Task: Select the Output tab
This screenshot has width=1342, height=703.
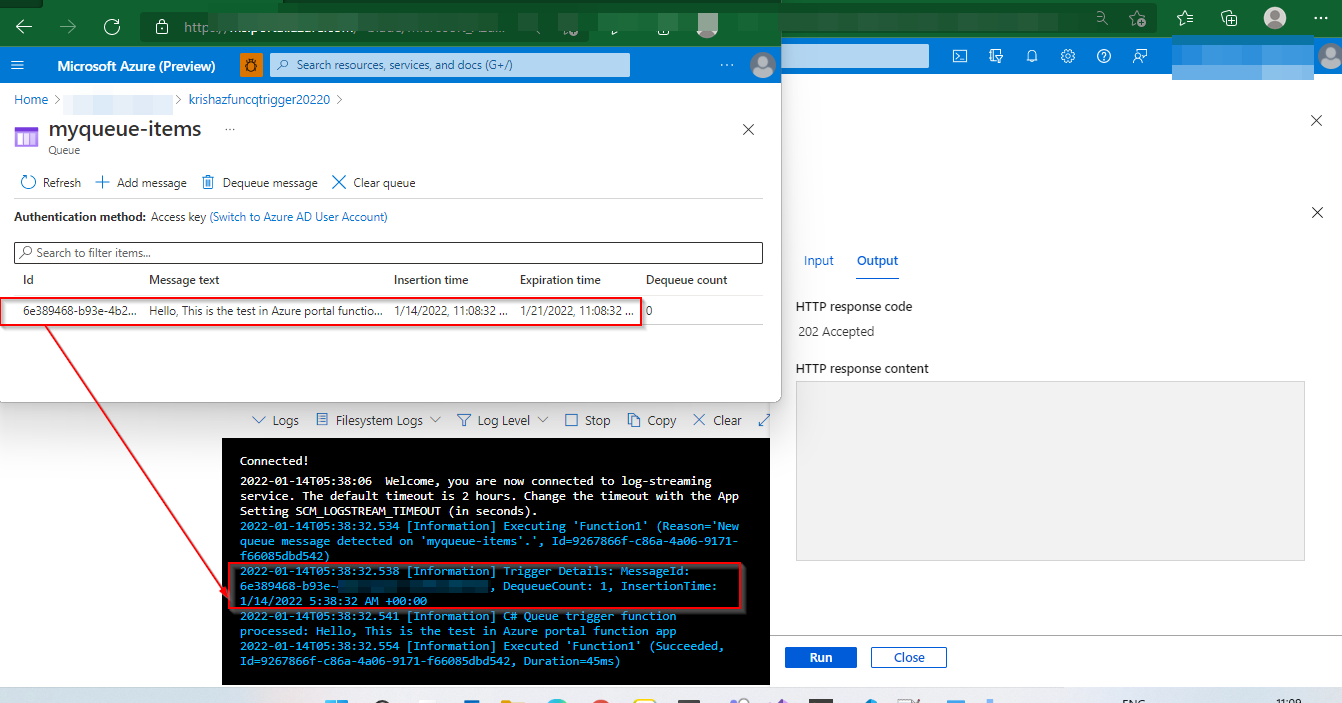Action: coord(878,261)
